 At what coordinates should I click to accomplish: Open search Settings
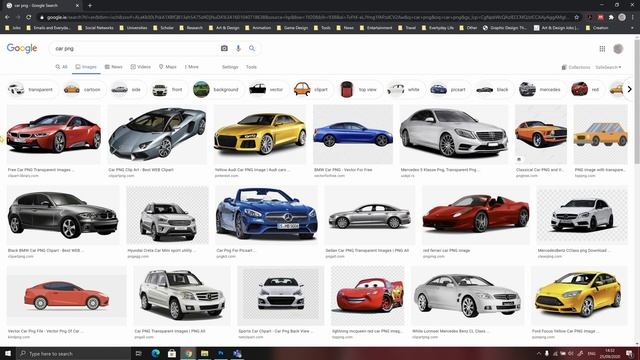(230, 67)
